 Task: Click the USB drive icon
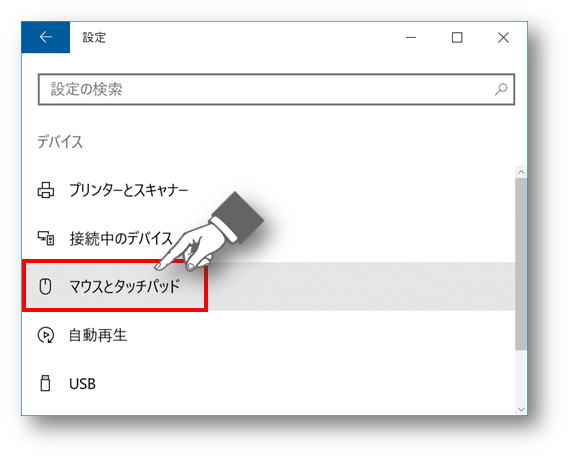pos(45,383)
